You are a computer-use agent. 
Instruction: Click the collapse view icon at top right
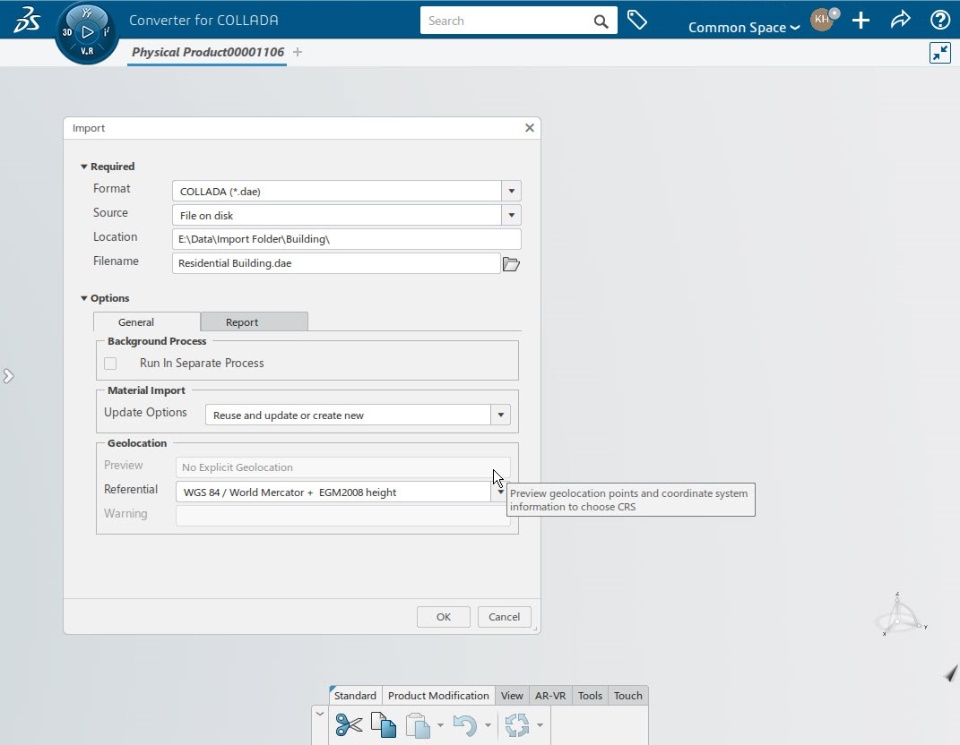(940, 53)
